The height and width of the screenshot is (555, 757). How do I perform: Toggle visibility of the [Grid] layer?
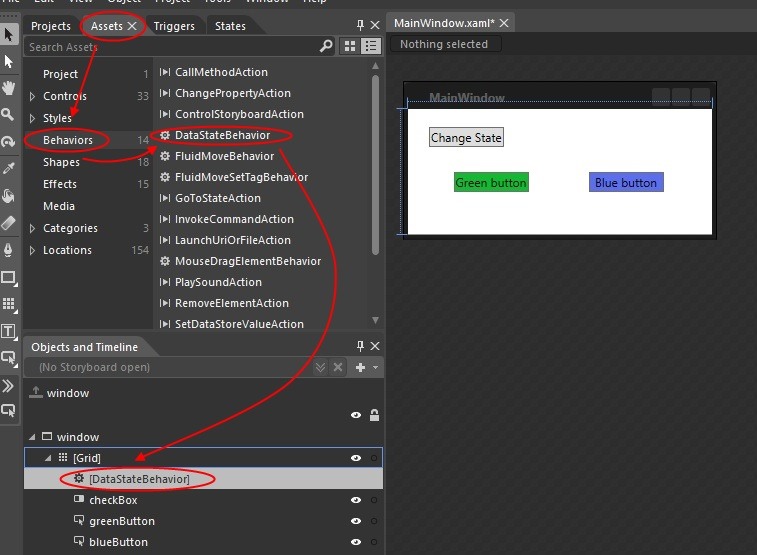355,458
